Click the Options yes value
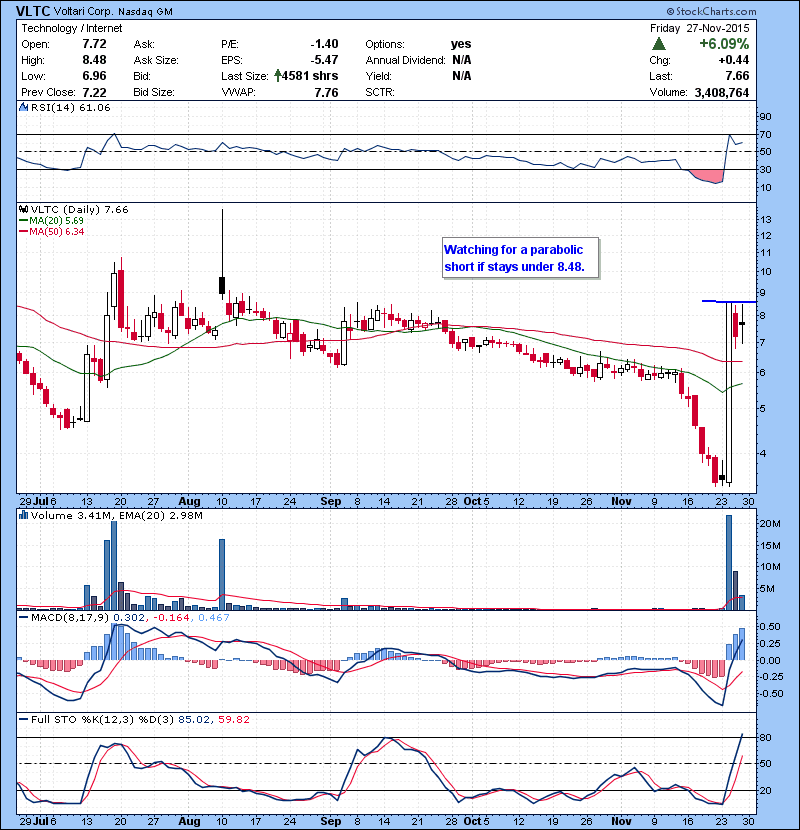This screenshot has width=800, height=830. [461, 44]
